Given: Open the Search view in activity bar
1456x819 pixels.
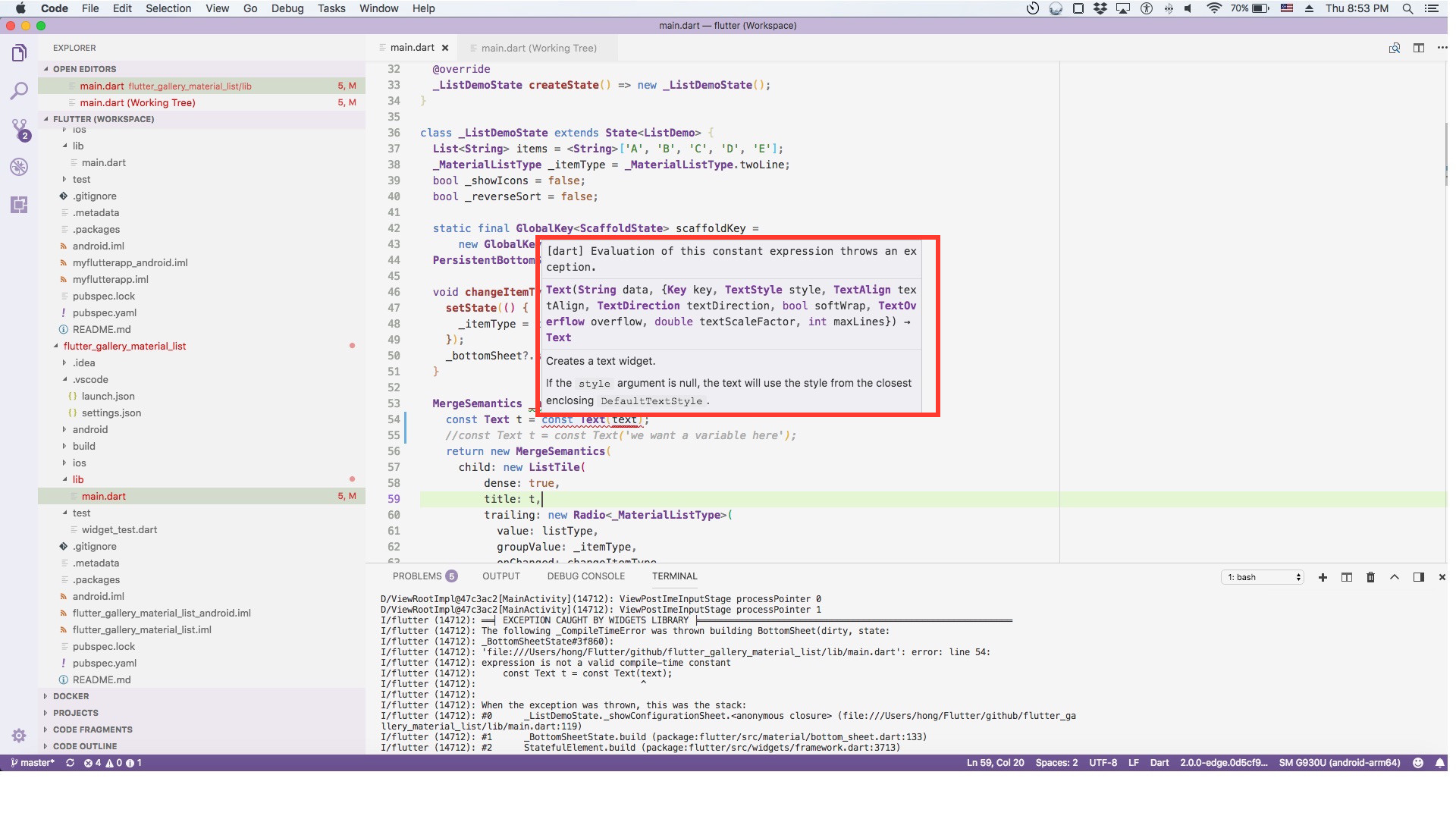Looking at the screenshot, I should pos(20,91).
